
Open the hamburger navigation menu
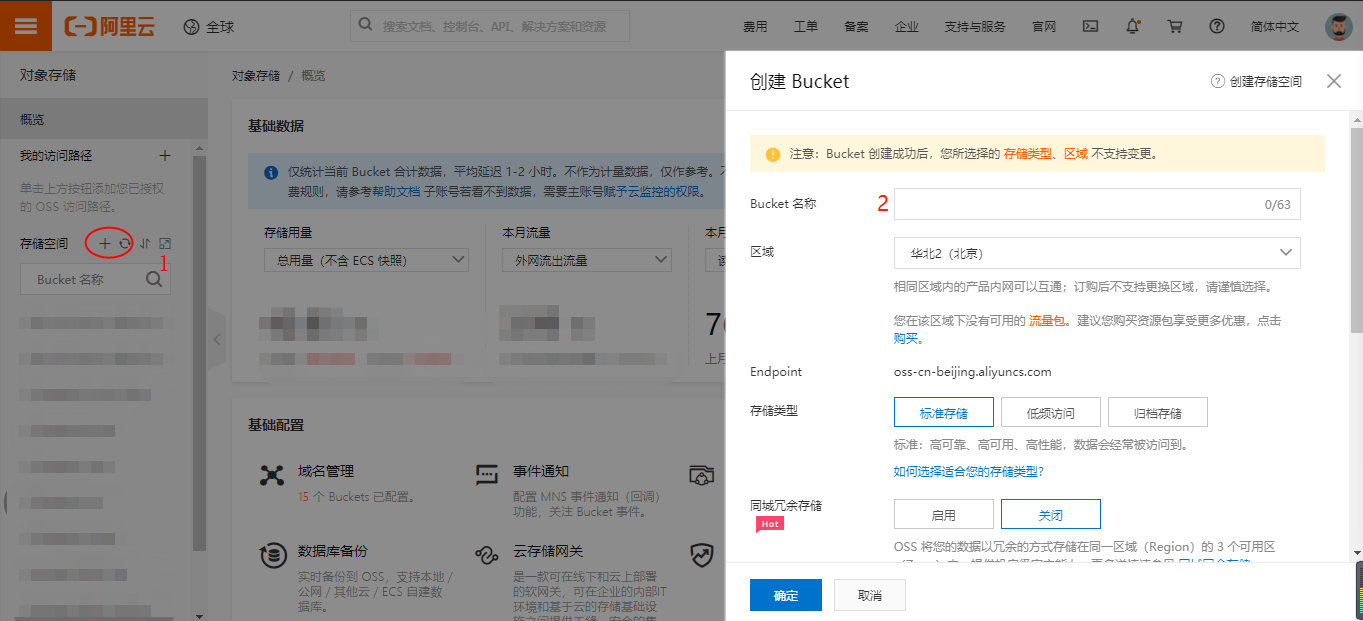(25, 26)
